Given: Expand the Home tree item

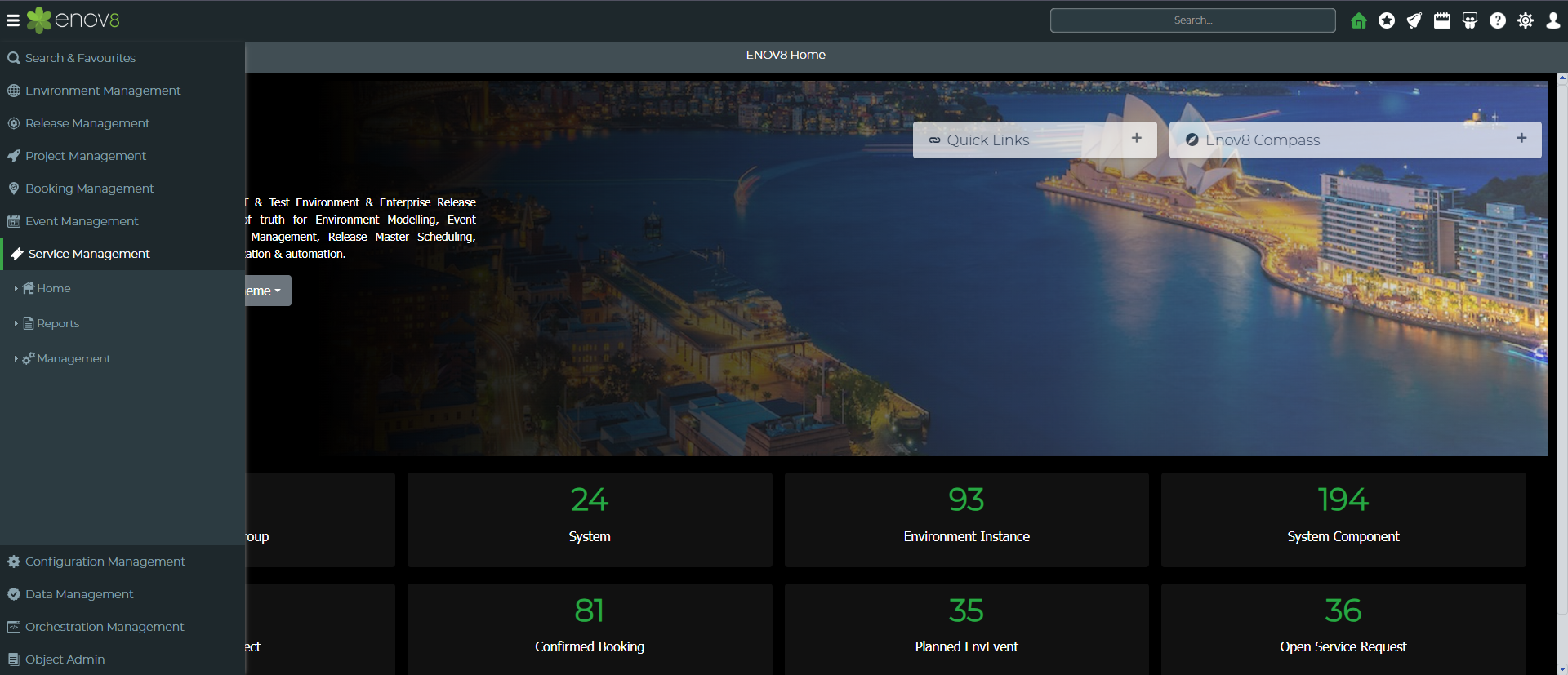Looking at the screenshot, I should pyautogui.click(x=16, y=289).
